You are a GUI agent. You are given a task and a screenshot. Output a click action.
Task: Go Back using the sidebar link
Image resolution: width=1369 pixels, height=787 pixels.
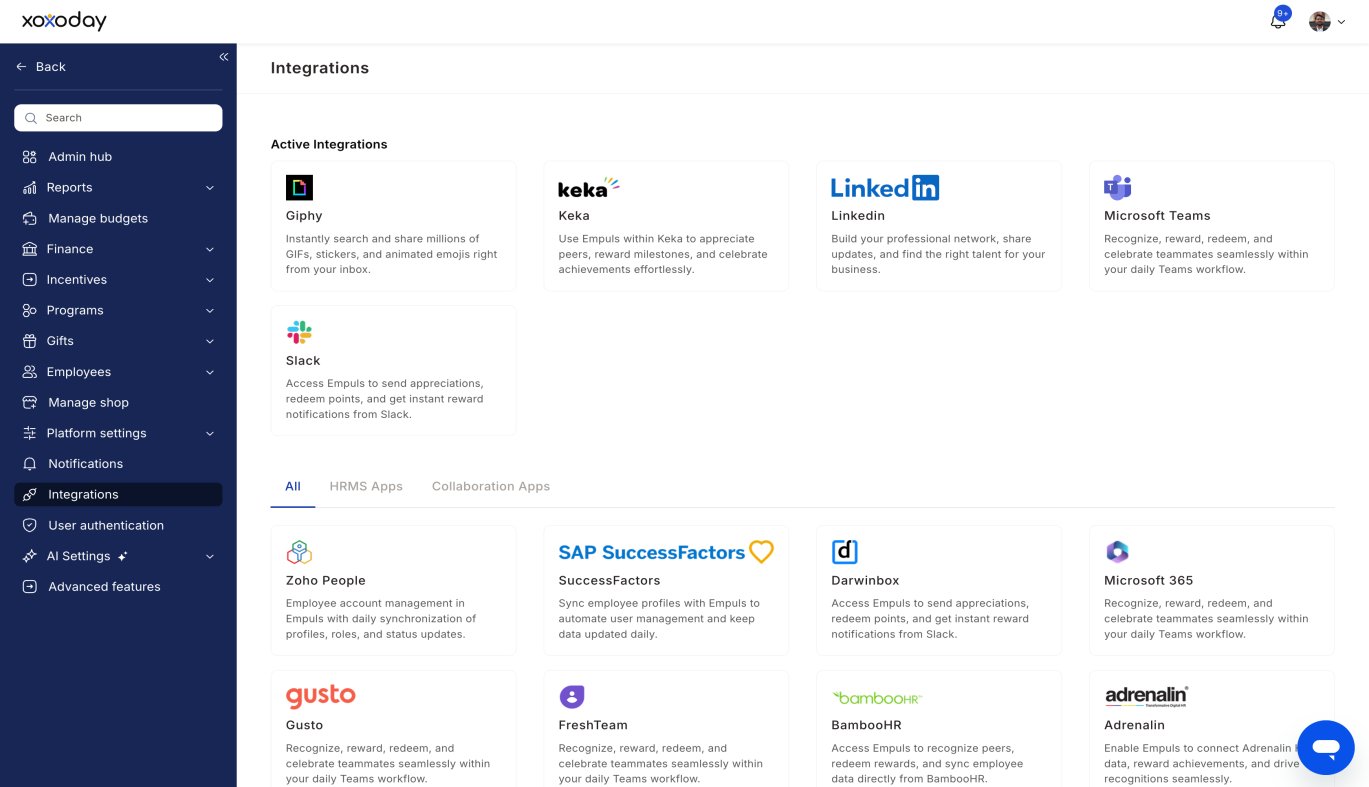(41, 67)
